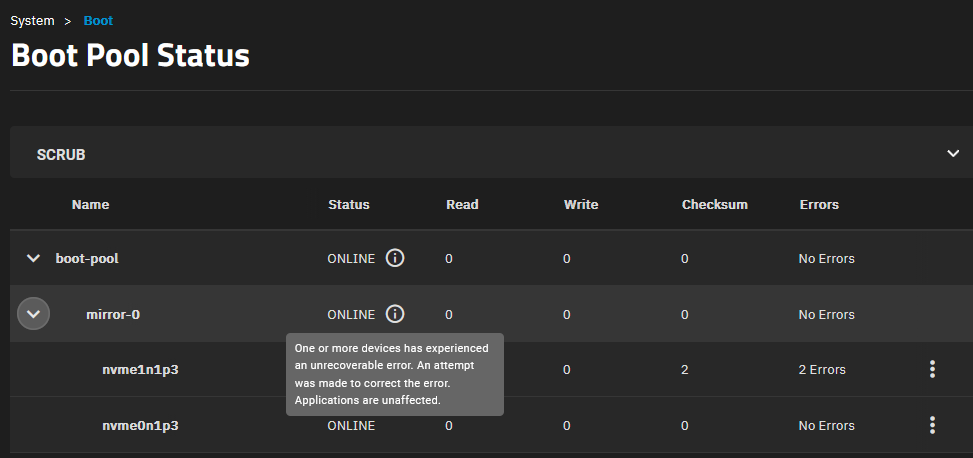Collapse the boot-pool row using its chevron

click(x=34, y=258)
